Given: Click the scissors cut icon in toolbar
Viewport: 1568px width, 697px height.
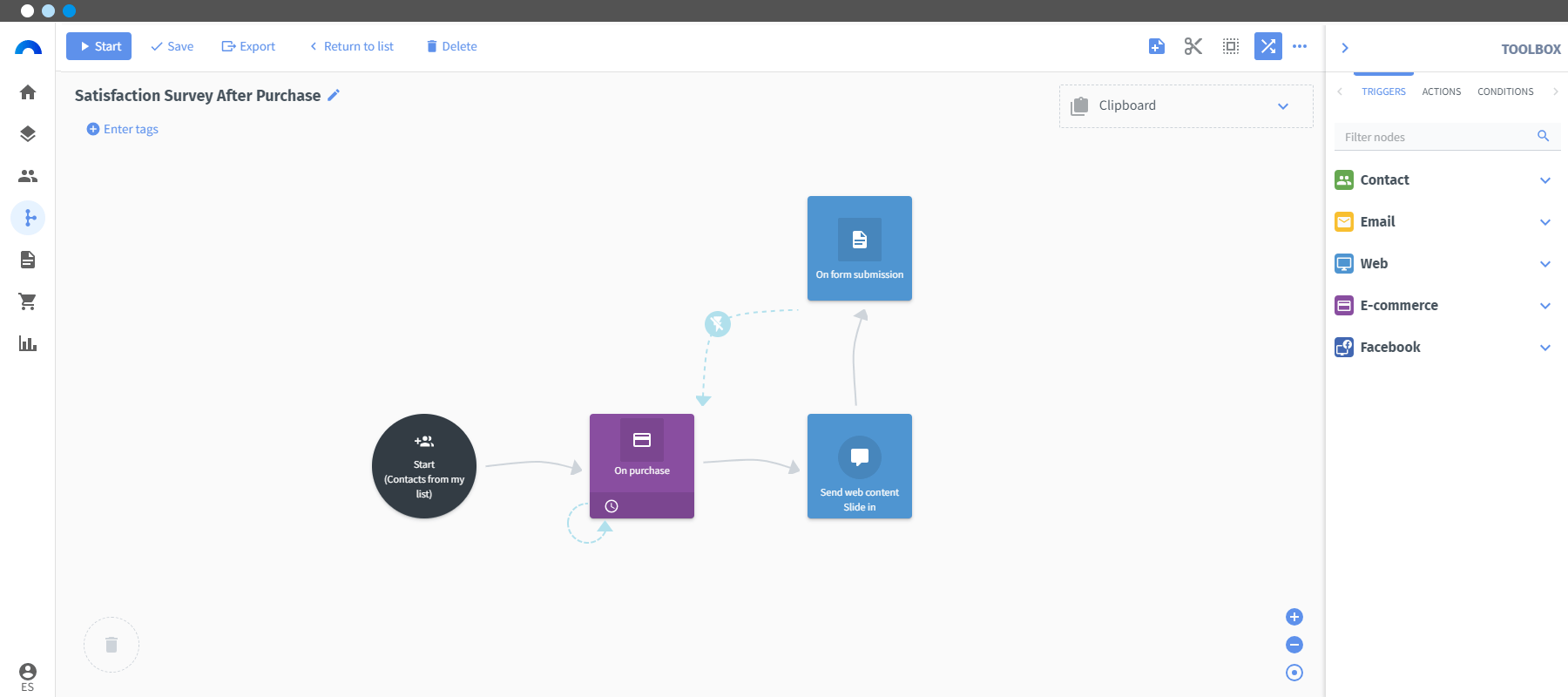Looking at the screenshot, I should [1193, 46].
